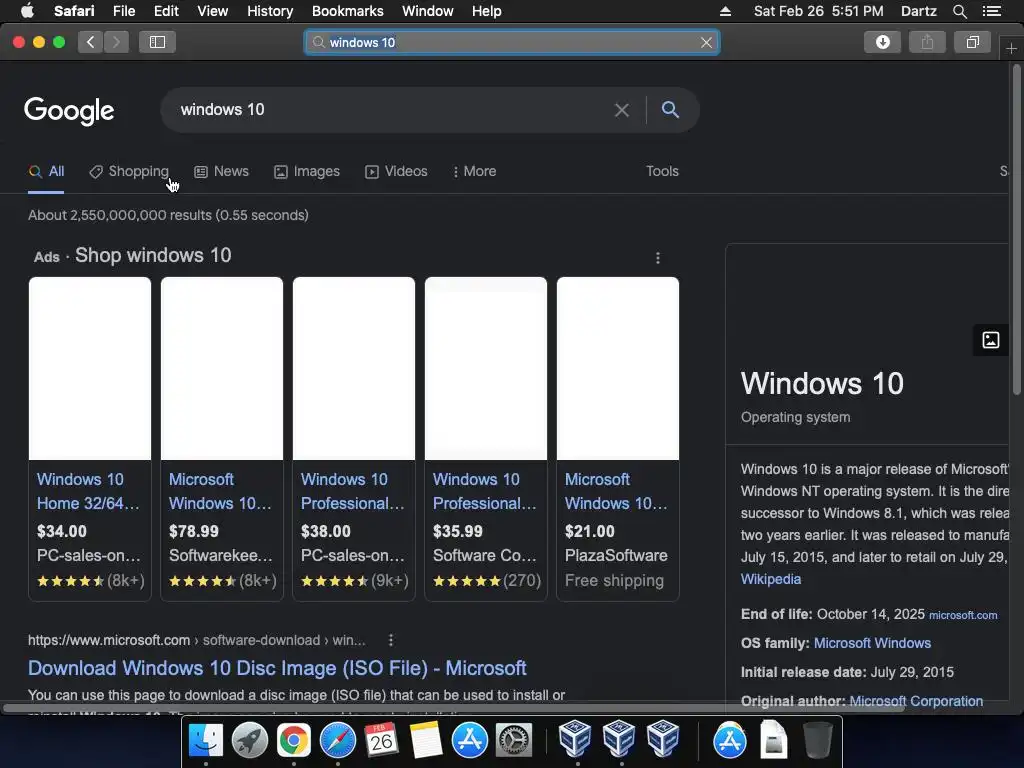Show Safari downloads

point(882,42)
